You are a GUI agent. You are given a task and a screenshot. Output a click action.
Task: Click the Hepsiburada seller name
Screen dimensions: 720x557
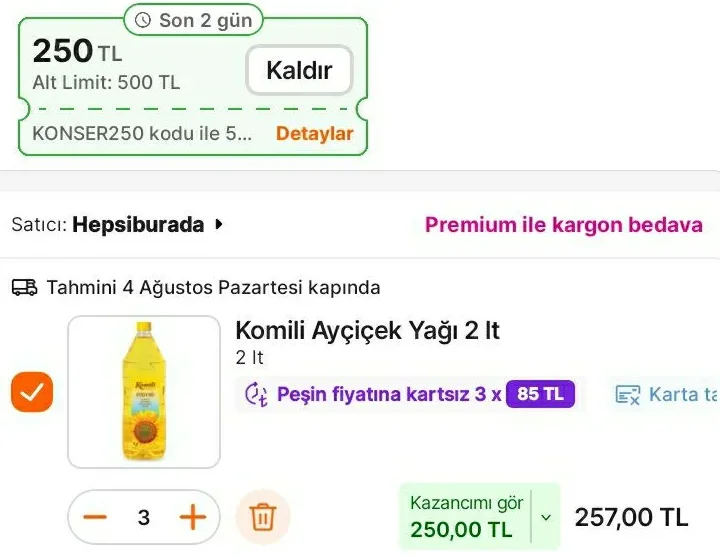[138, 225]
